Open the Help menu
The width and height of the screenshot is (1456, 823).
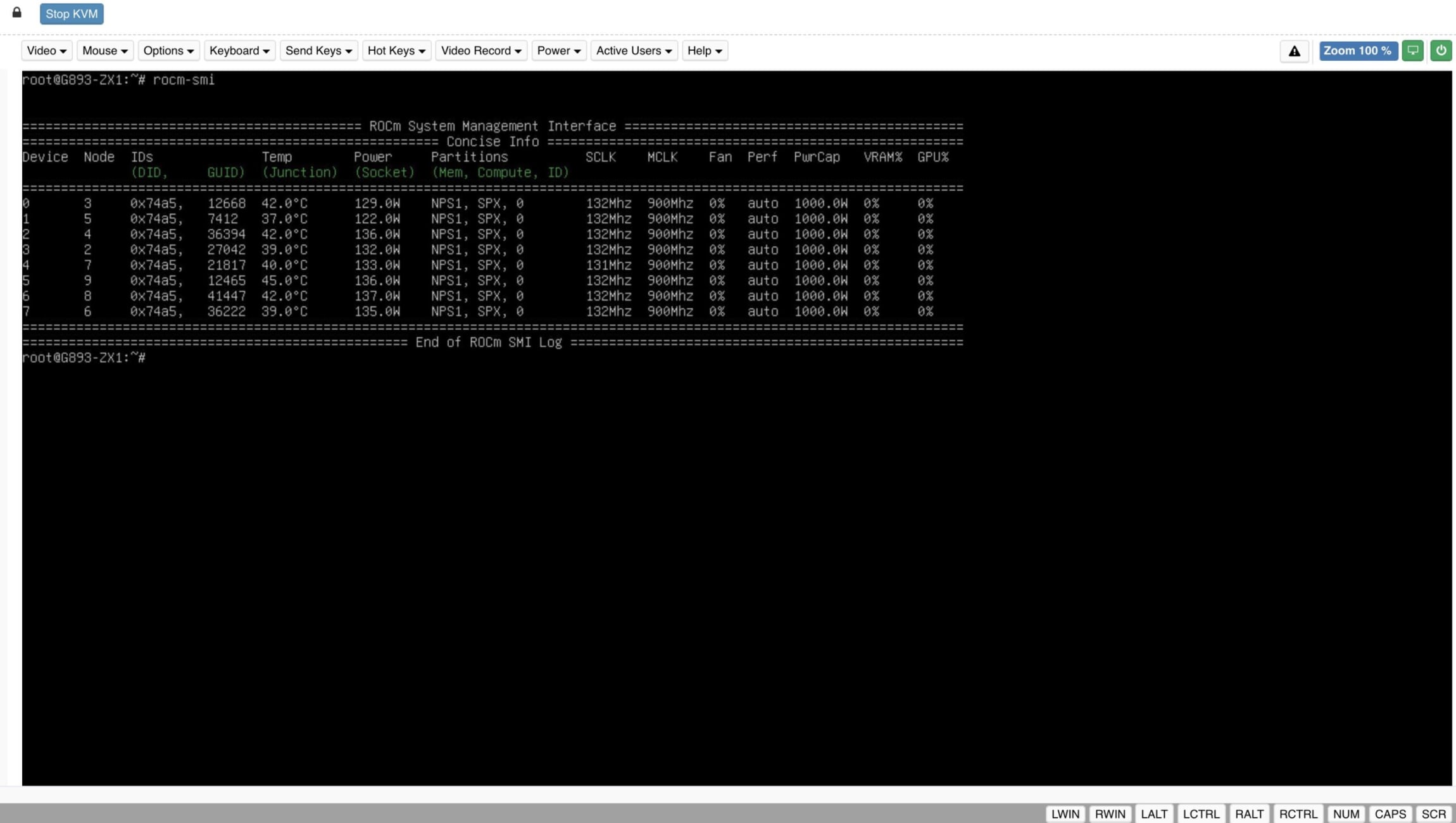coord(703,51)
